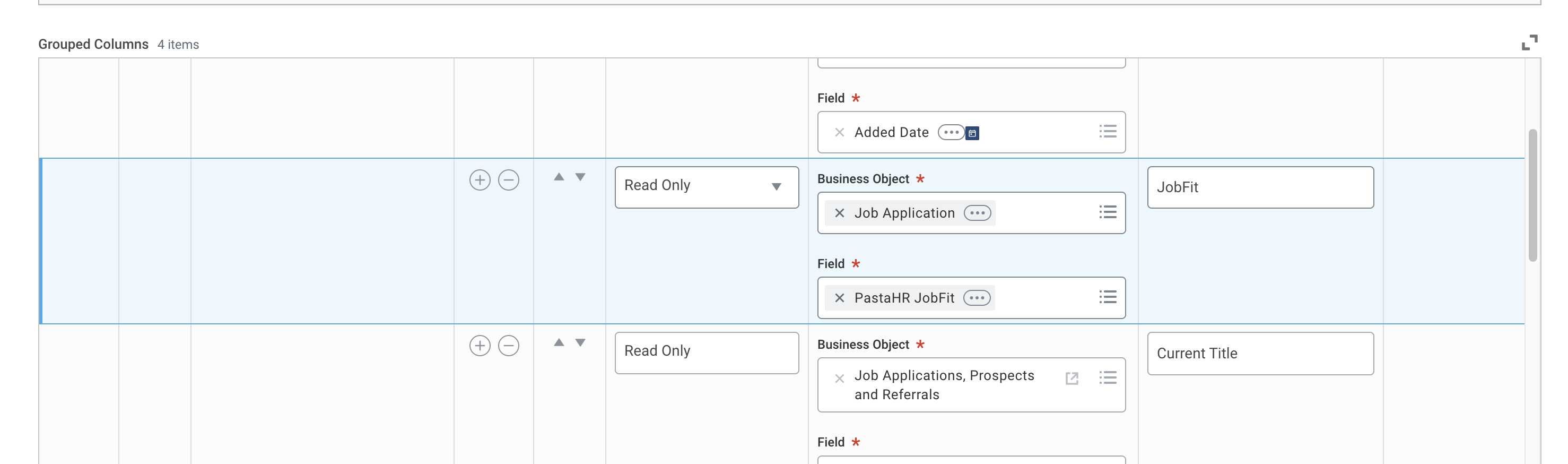1568x464 pixels.
Task: Open prompt list for PastaHR JobFit field
Action: coord(1107,297)
